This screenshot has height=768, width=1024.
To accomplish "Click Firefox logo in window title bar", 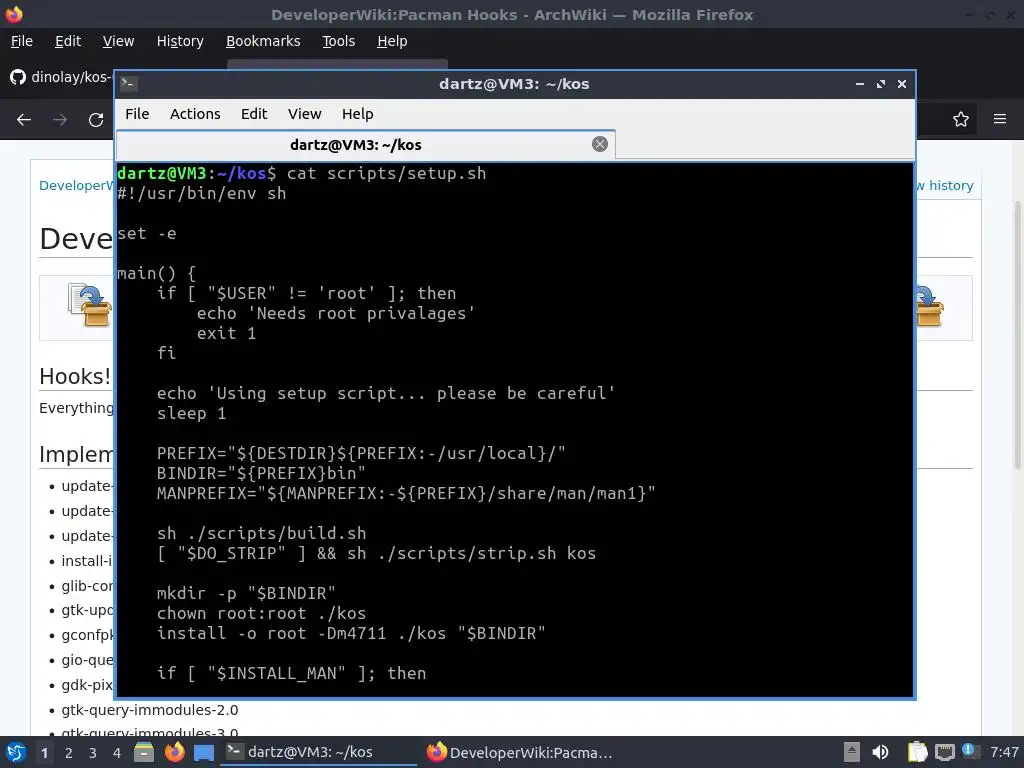I will (x=14, y=14).
